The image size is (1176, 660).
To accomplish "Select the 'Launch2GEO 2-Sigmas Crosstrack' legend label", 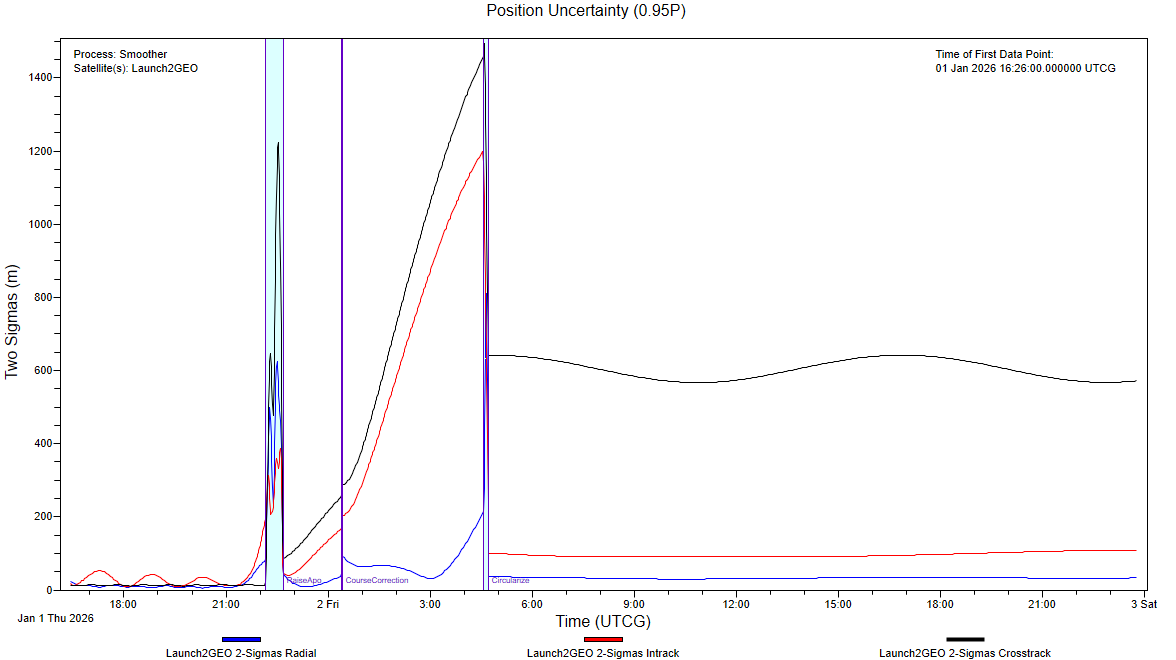I will tap(965, 653).
